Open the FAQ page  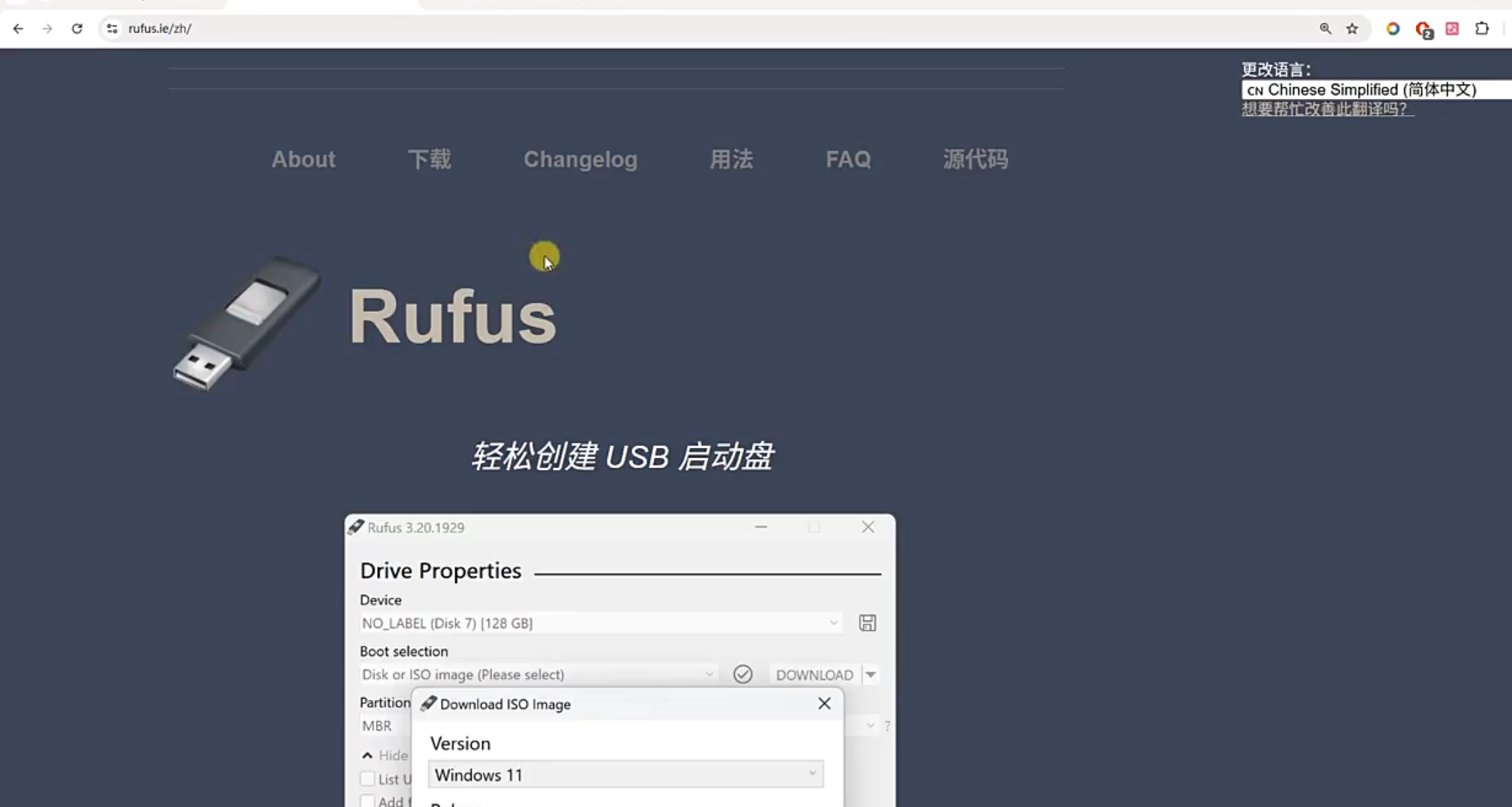pos(848,159)
